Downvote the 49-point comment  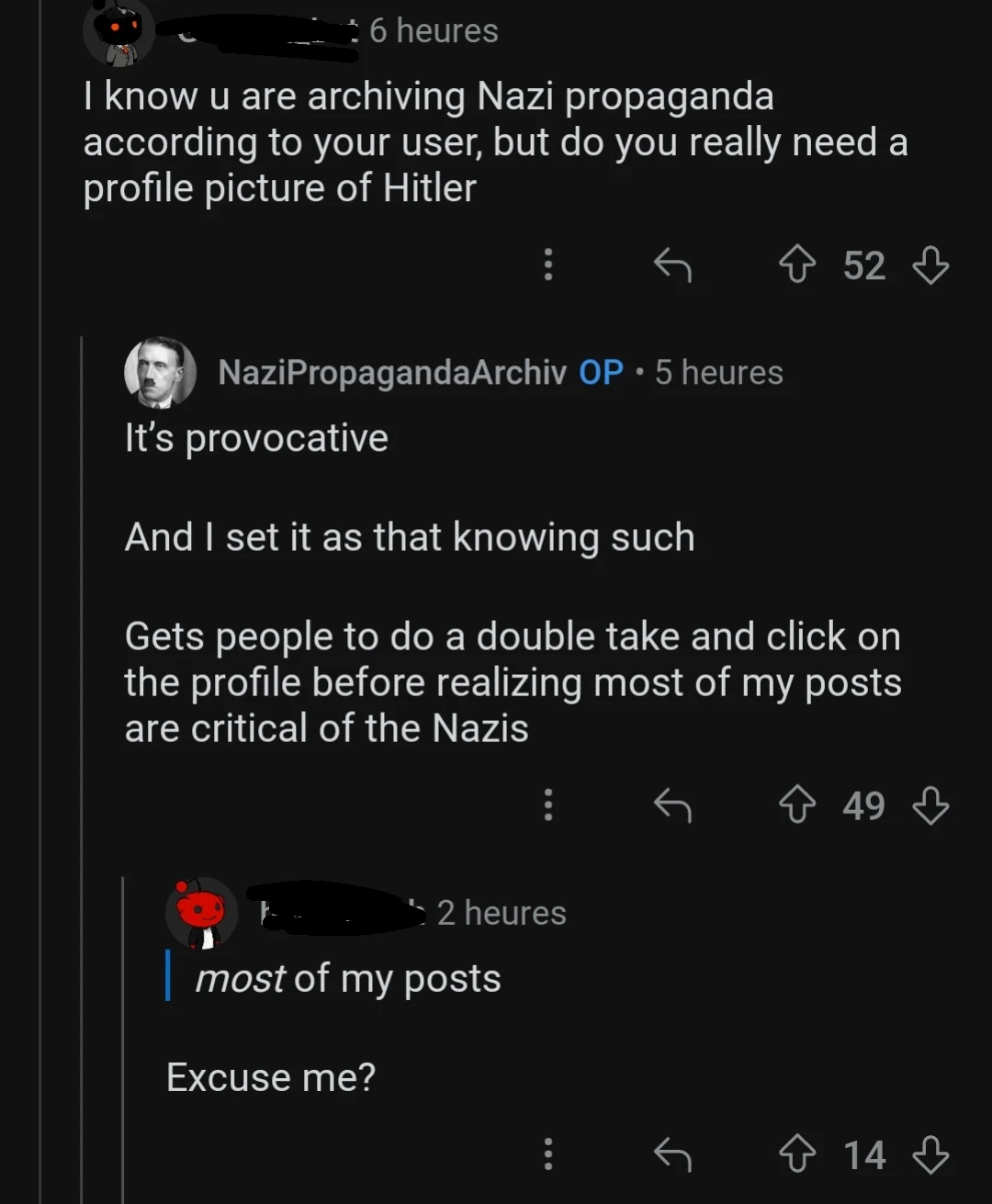pyautogui.click(x=930, y=806)
